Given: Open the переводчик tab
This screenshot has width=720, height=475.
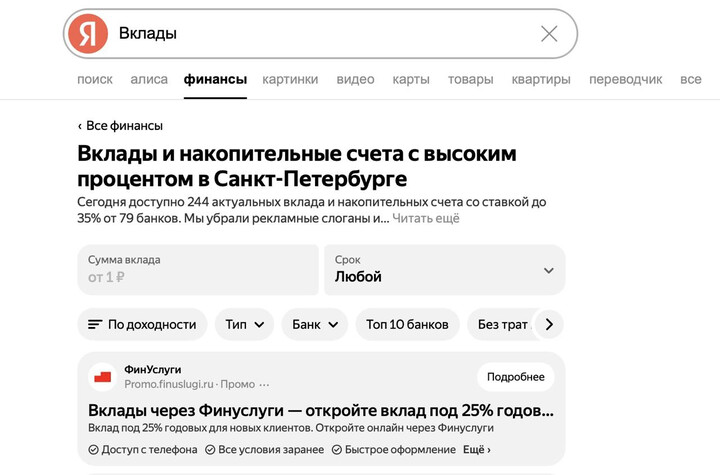Looking at the screenshot, I should point(625,80).
